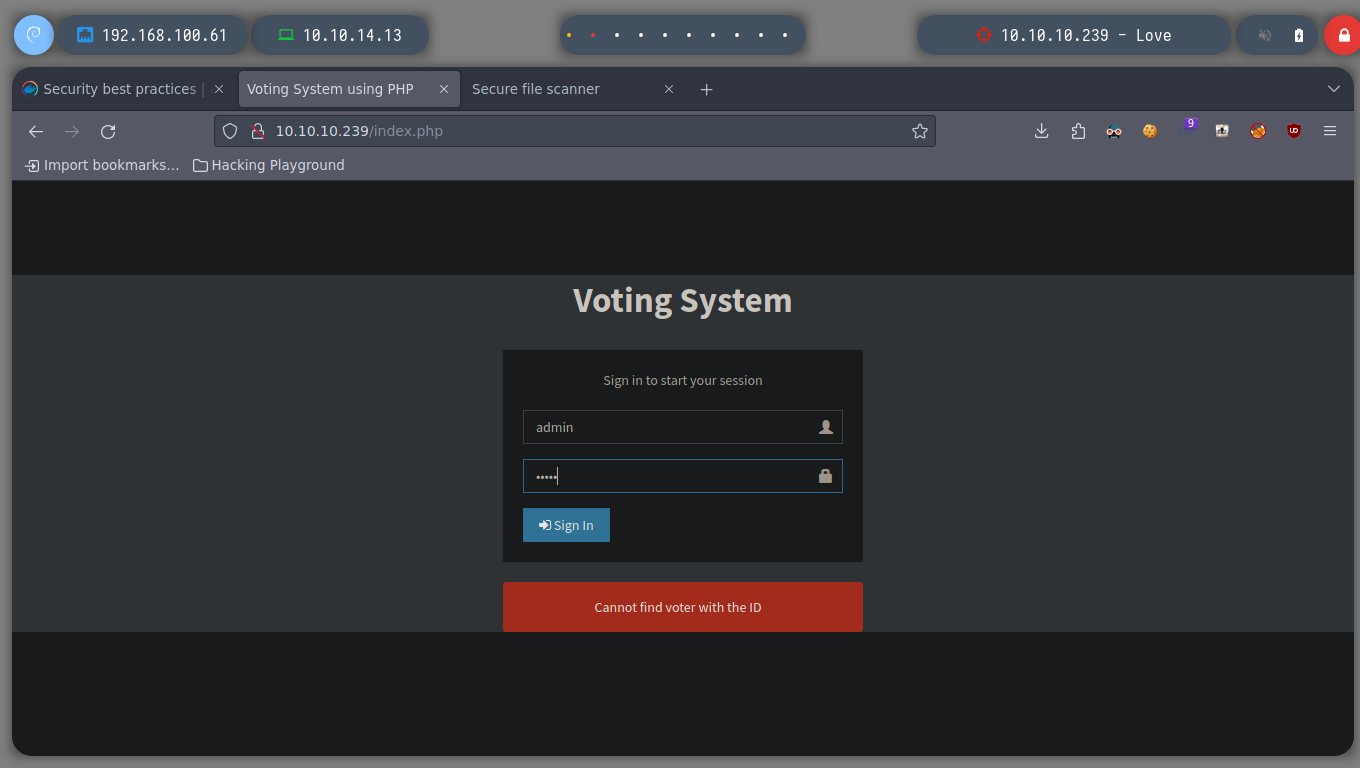Click the ethernet IP 192.168.100.61 widget

pyautogui.click(x=152, y=35)
